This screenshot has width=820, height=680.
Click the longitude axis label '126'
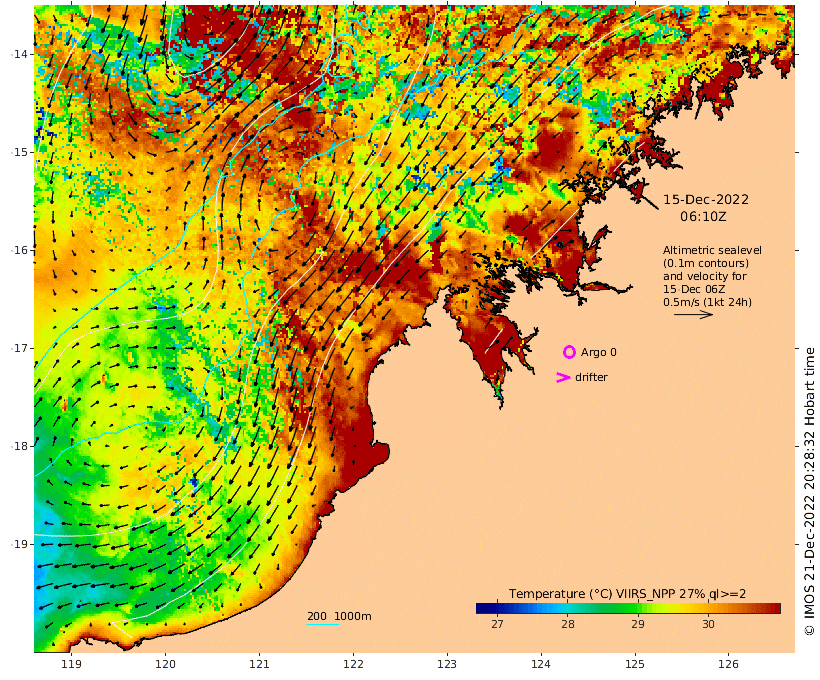coord(728,664)
